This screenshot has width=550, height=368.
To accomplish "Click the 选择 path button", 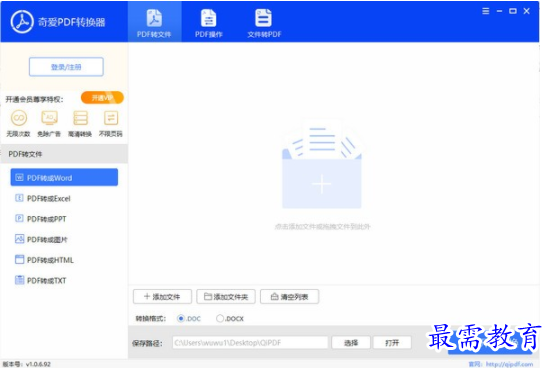I will pos(351,343).
